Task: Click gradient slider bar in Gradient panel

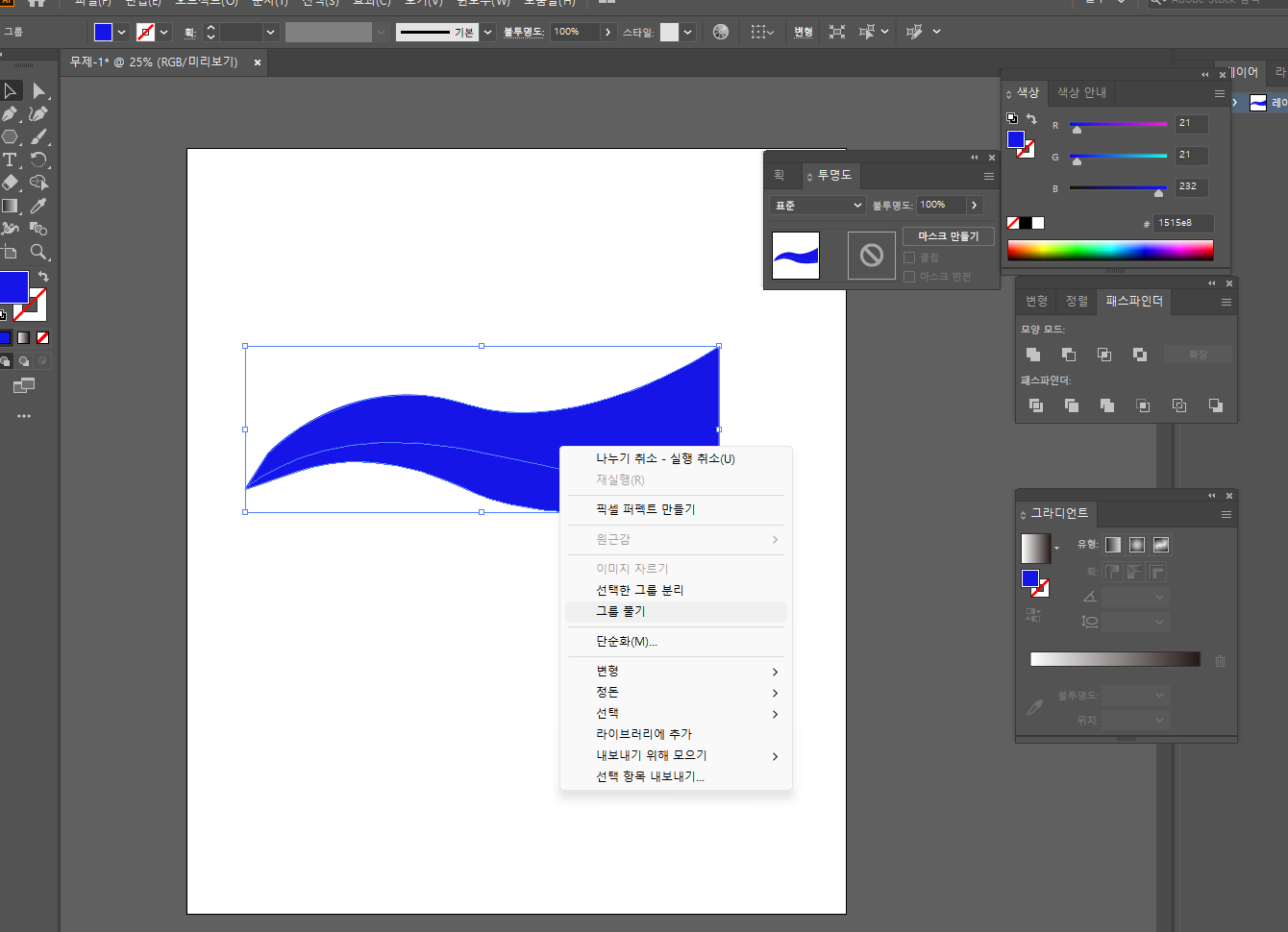Action: 1115,659
